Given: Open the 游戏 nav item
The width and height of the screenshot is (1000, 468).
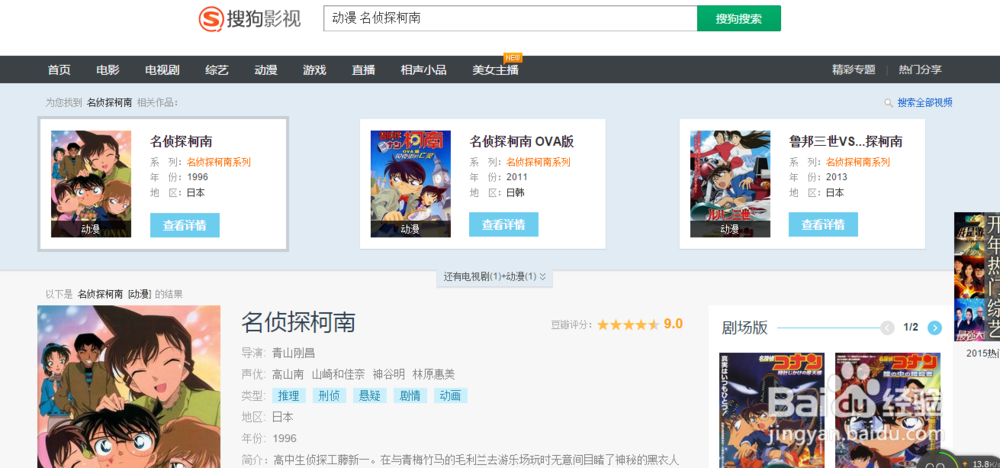Looking at the screenshot, I should [314, 70].
